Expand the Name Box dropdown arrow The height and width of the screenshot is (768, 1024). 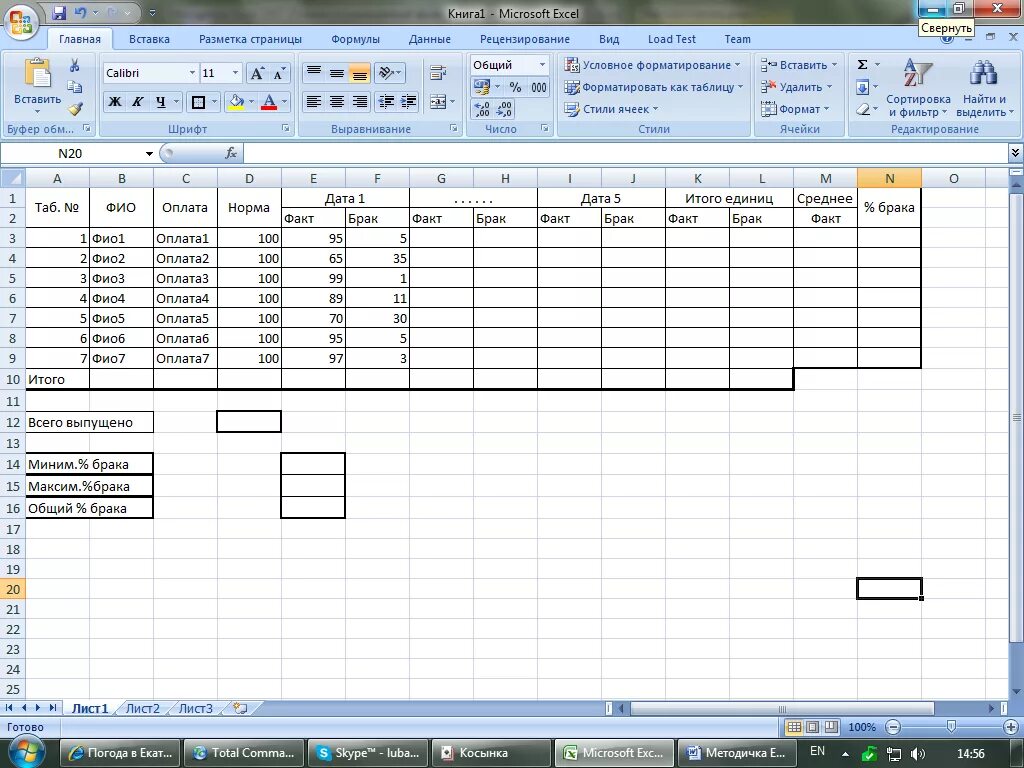pos(149,153)
